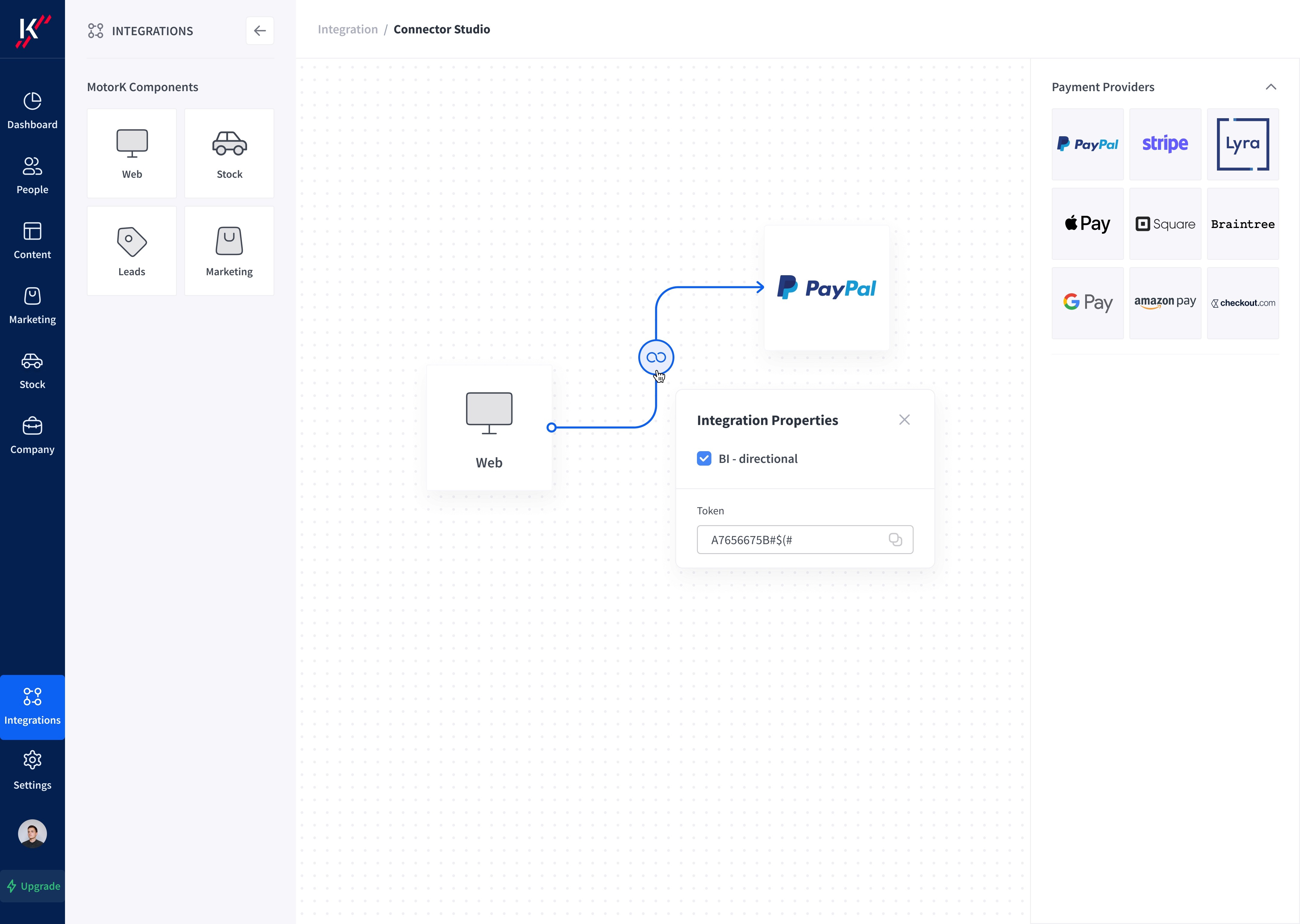Select the Square payment provider
1300x924 pixels.
[1165, 223]
